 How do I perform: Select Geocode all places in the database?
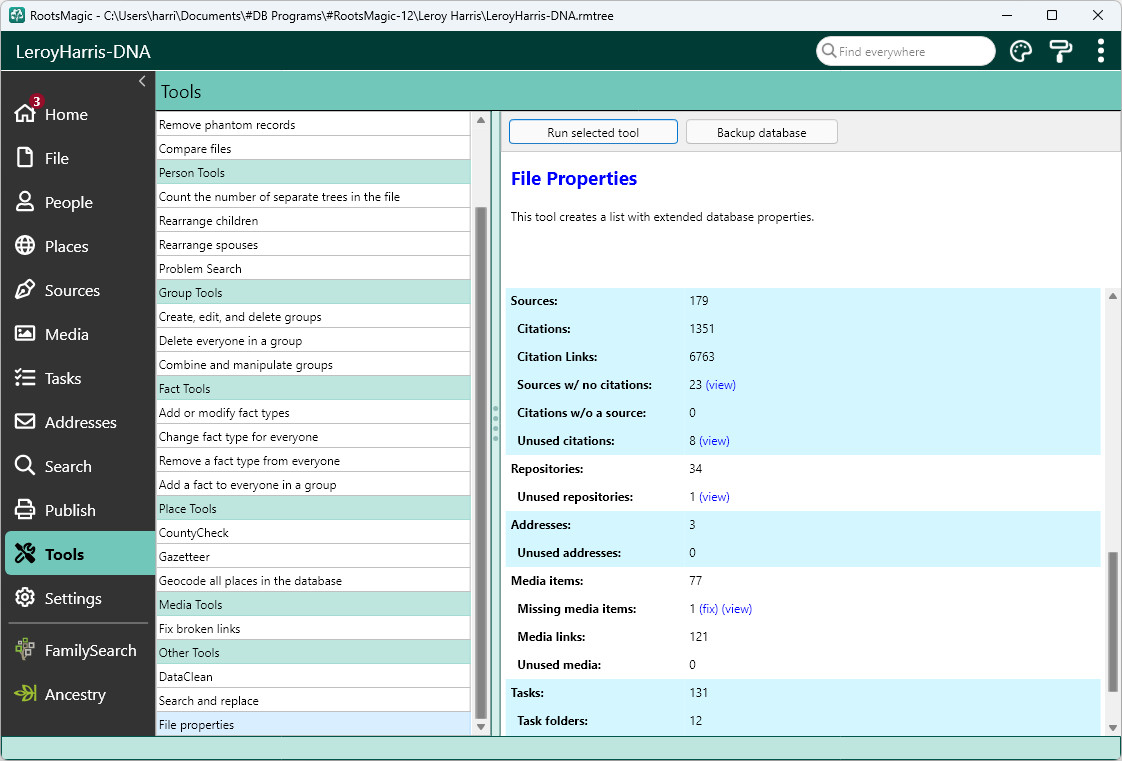point(313,581)
